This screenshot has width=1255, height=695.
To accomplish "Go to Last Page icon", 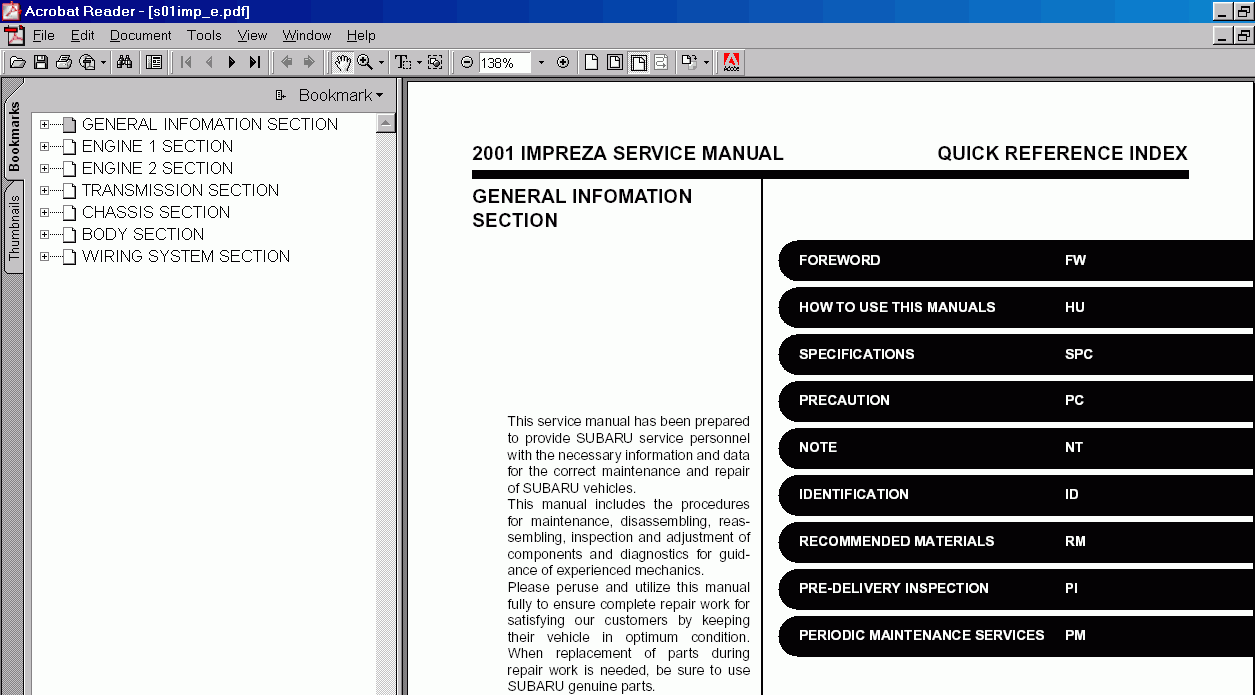I will 255,62.
